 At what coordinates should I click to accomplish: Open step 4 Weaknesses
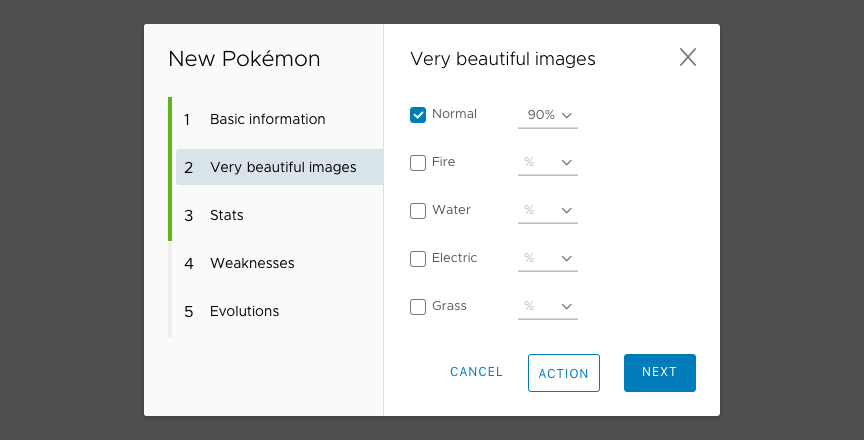click(x=279, y=263)
